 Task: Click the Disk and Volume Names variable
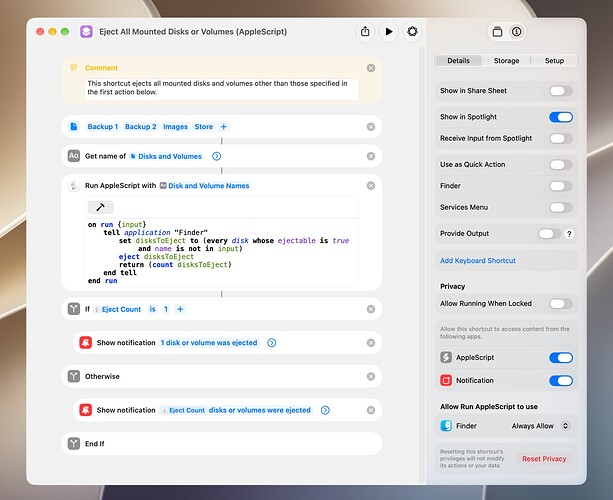point(205,186)
